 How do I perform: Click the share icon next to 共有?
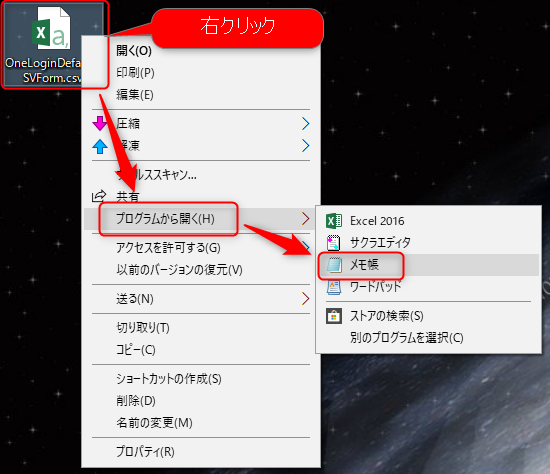coord(99,196)
